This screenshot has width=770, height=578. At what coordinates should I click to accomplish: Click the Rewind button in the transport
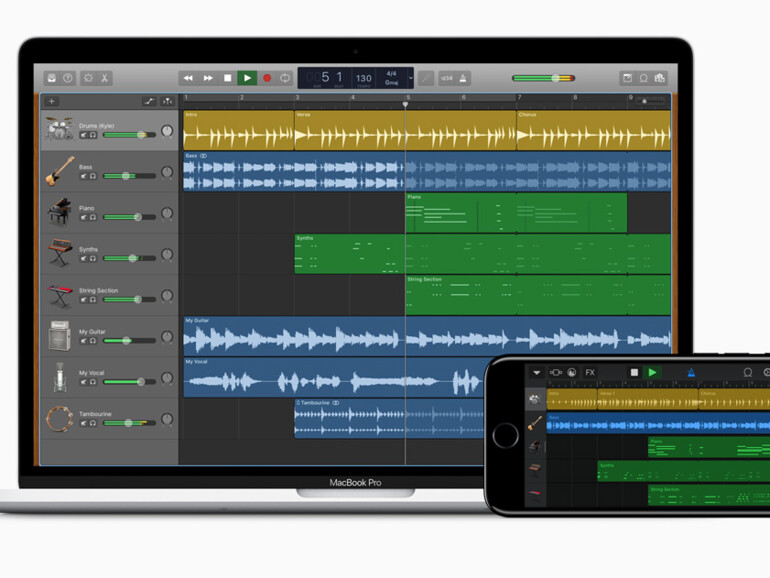click(188, 78)
